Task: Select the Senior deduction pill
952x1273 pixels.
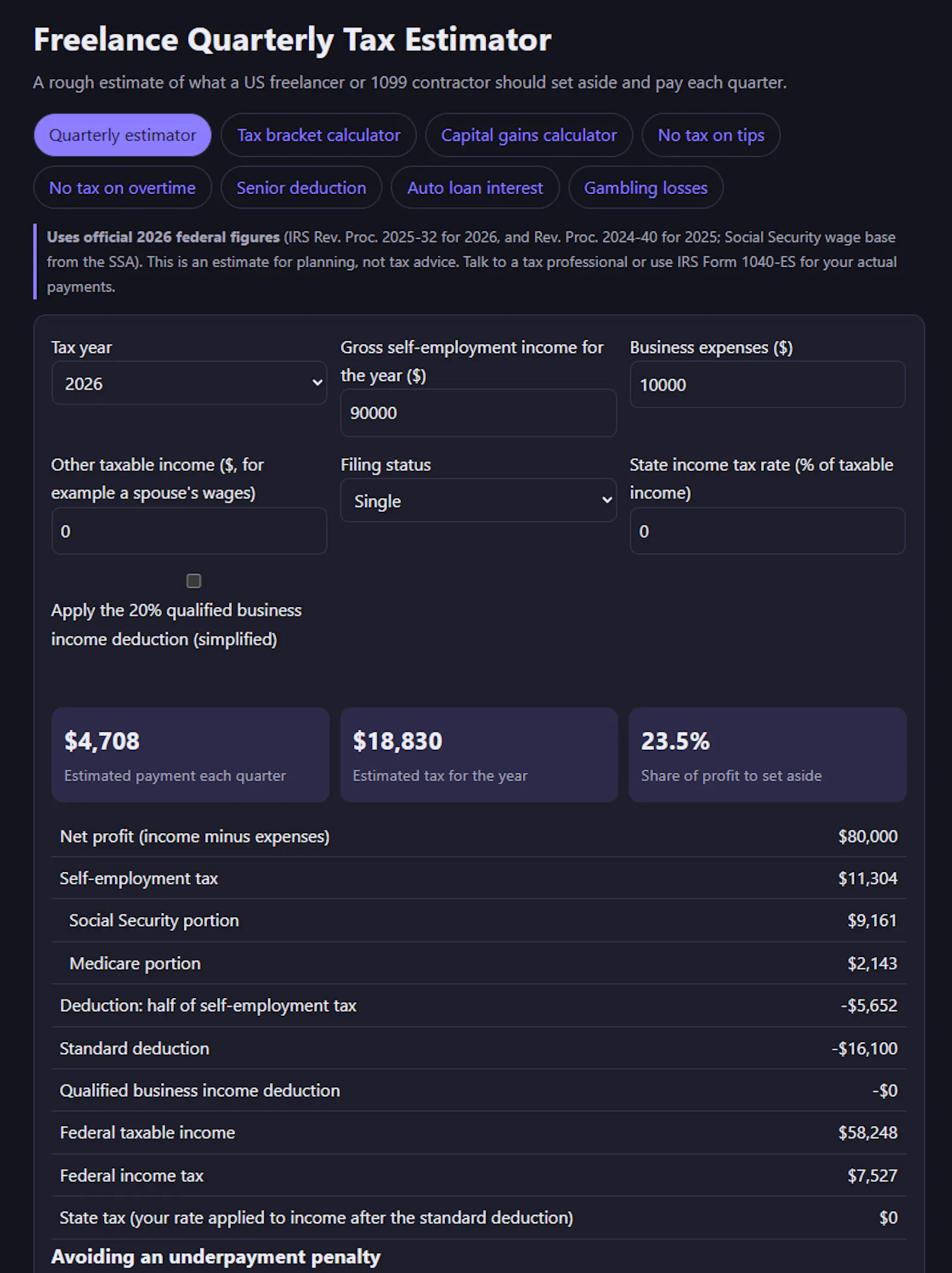Action: pos(301,187)
